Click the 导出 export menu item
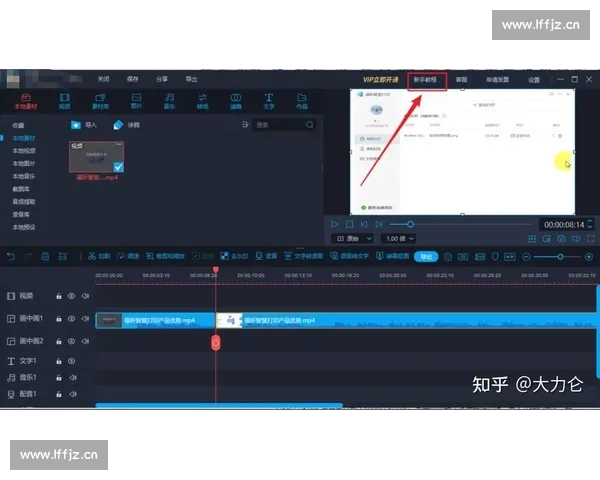The width and height of the screenshot is (600, 480). click(191, 79)
